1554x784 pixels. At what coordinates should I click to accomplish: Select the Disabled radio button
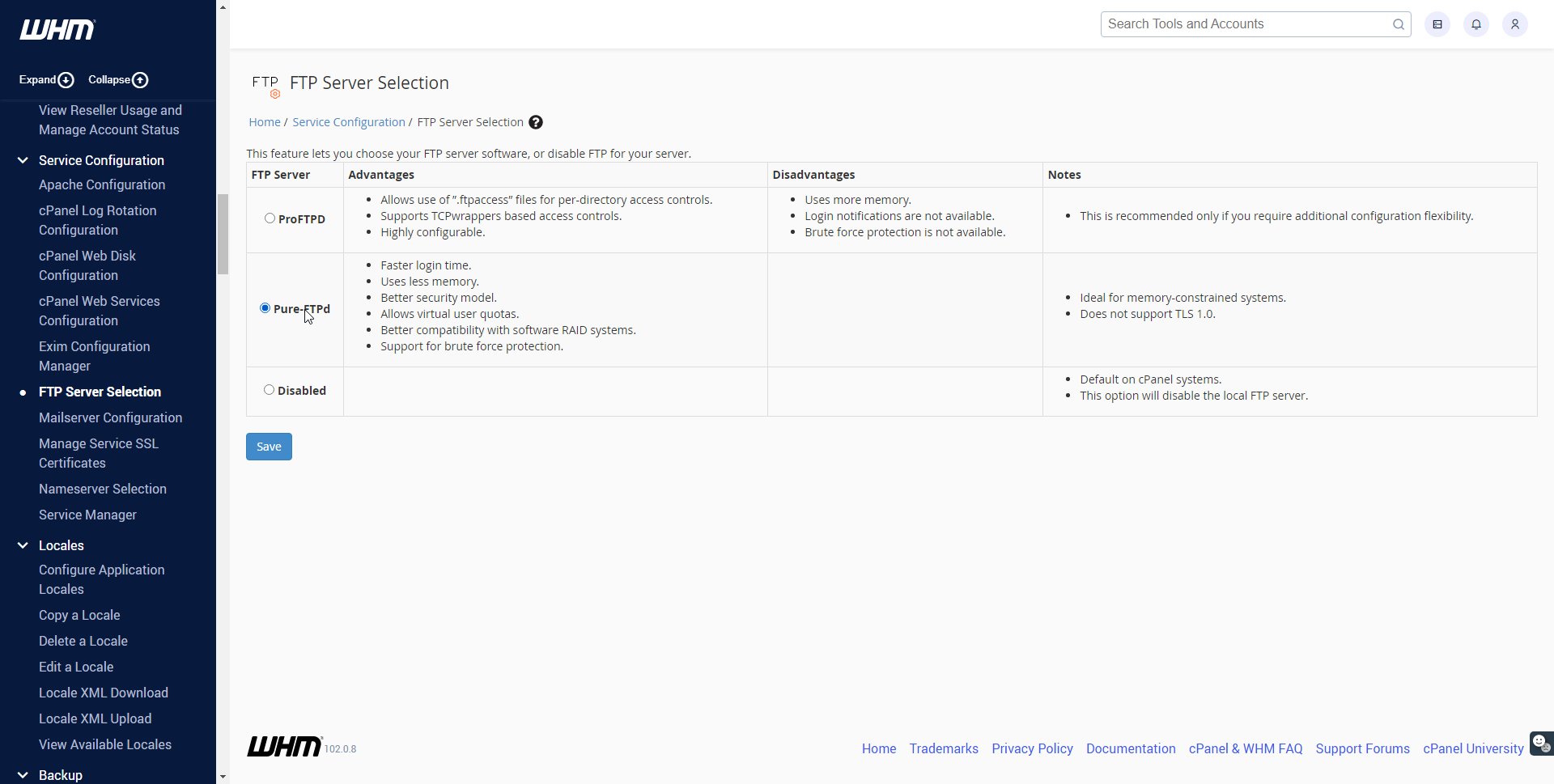point(269,390)
